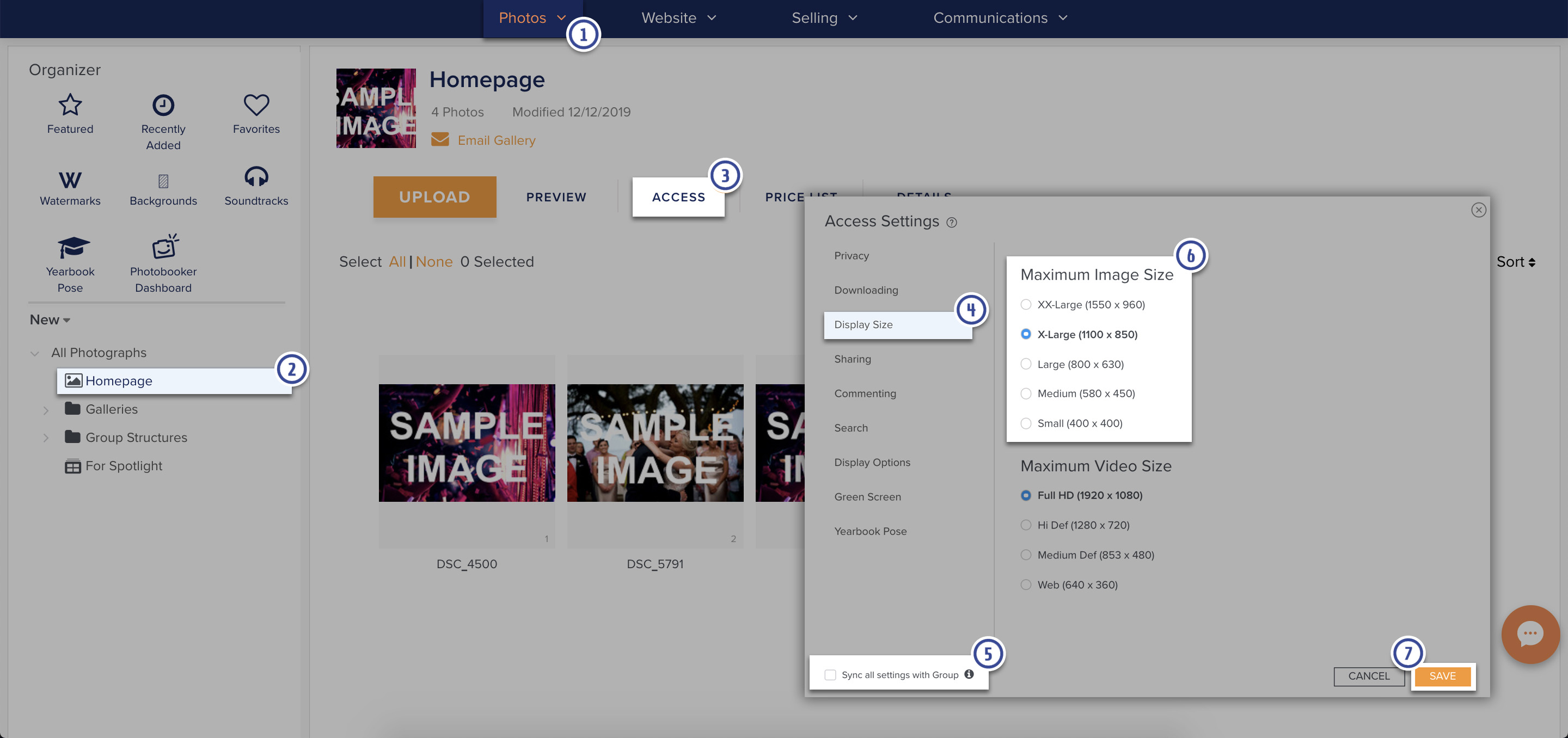1568x738 pixels.
Task: Select XX-Large (1550 x 960) image size
Action: [x=1026, y=304]
